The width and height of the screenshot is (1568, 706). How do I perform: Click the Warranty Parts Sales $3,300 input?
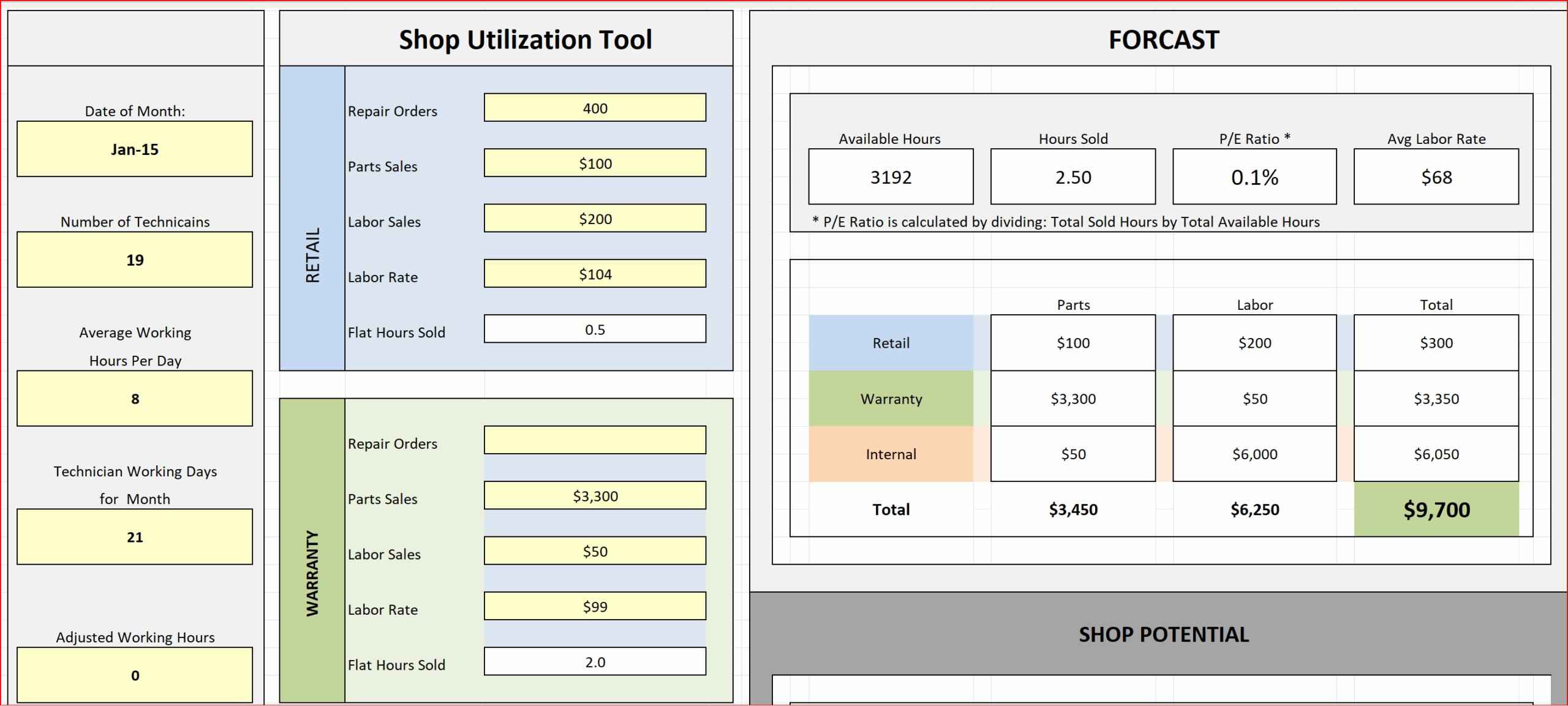(595, 495)
